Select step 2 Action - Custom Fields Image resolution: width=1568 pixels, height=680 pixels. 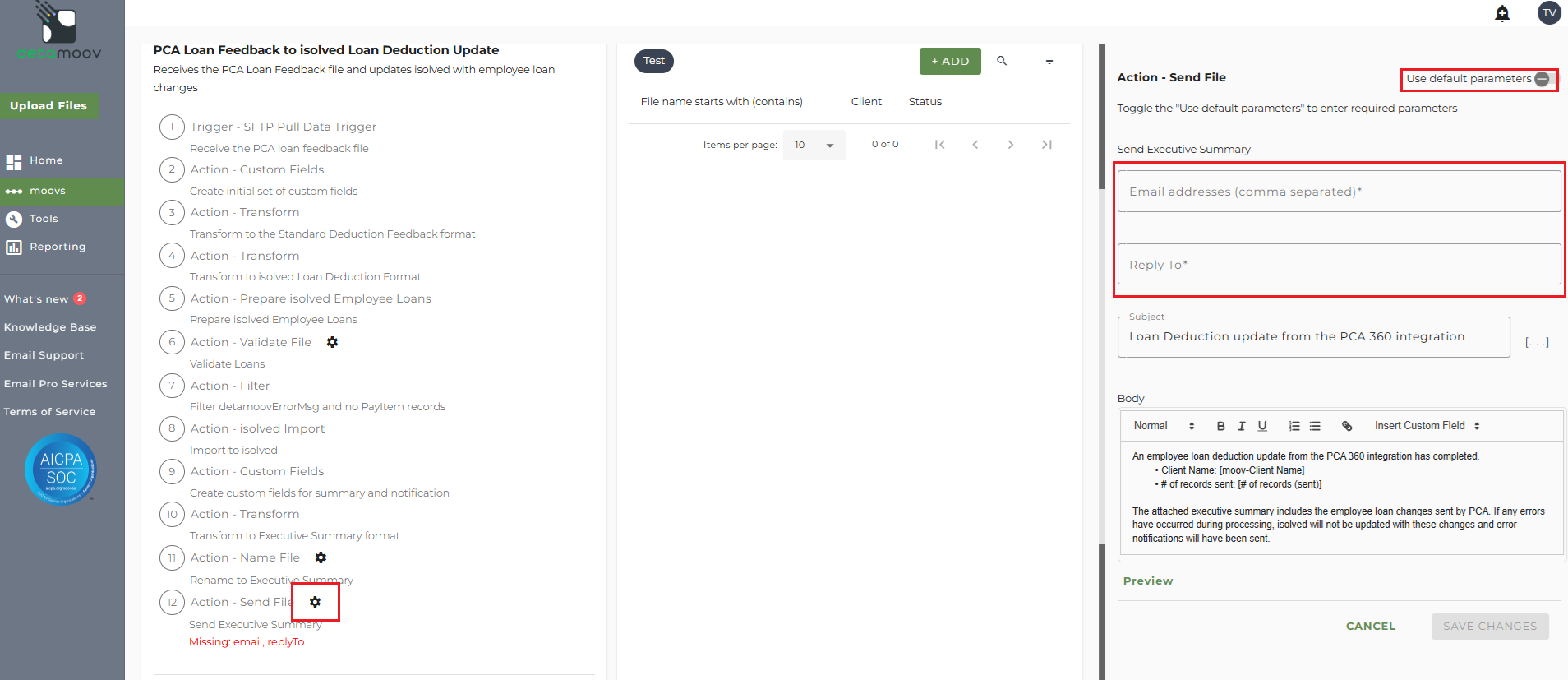pos(257,169)
